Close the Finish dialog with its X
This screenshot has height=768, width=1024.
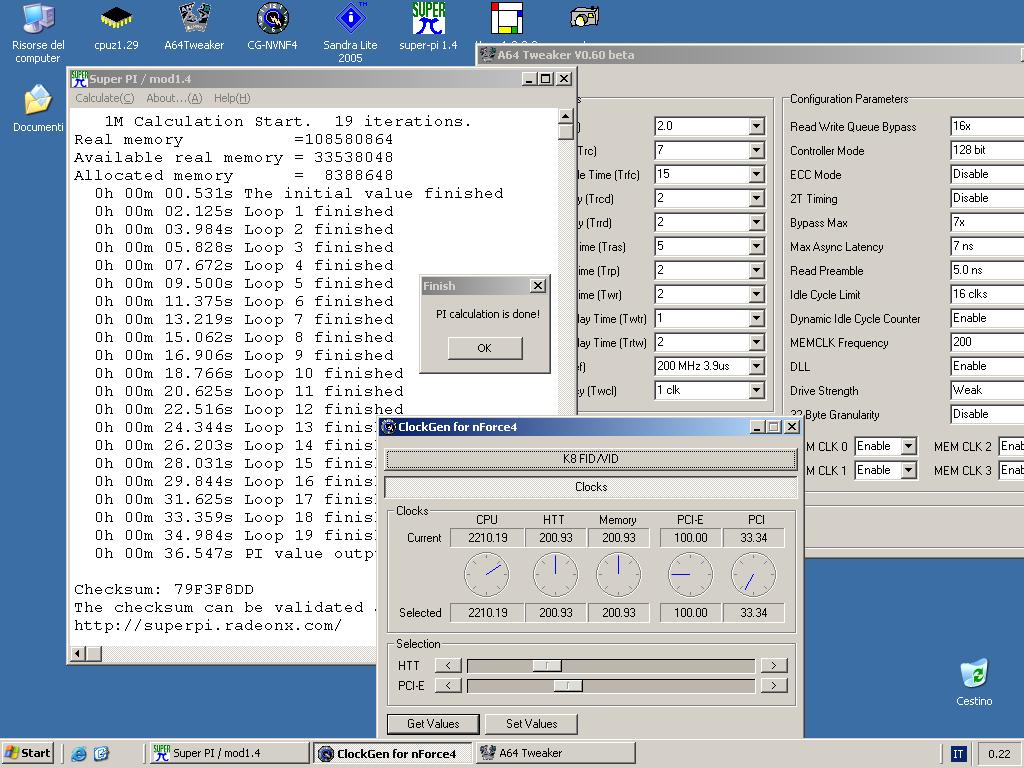[x=537, y=285]
